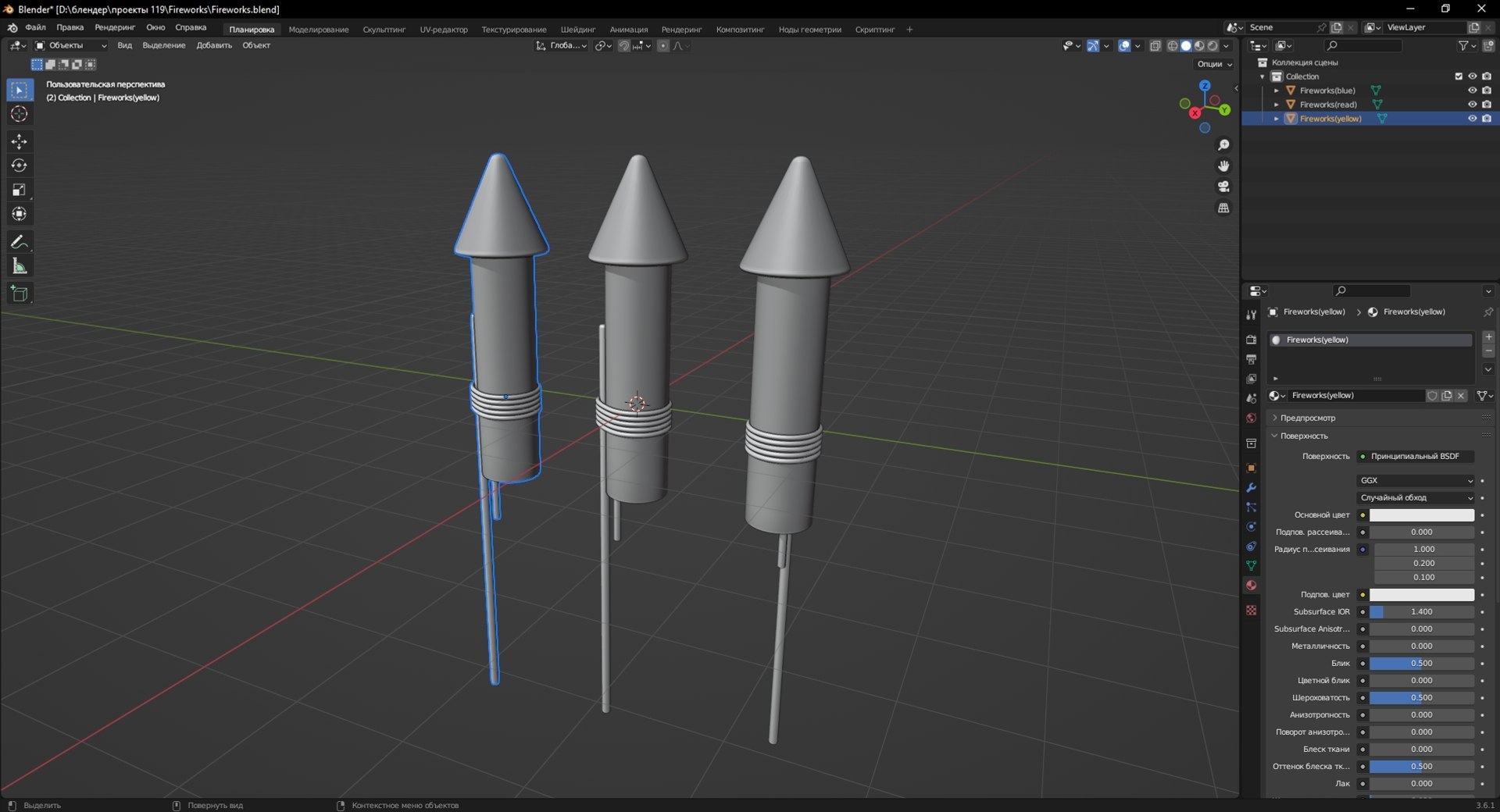Click the zoom view magnifier icon

(1223, 145)
